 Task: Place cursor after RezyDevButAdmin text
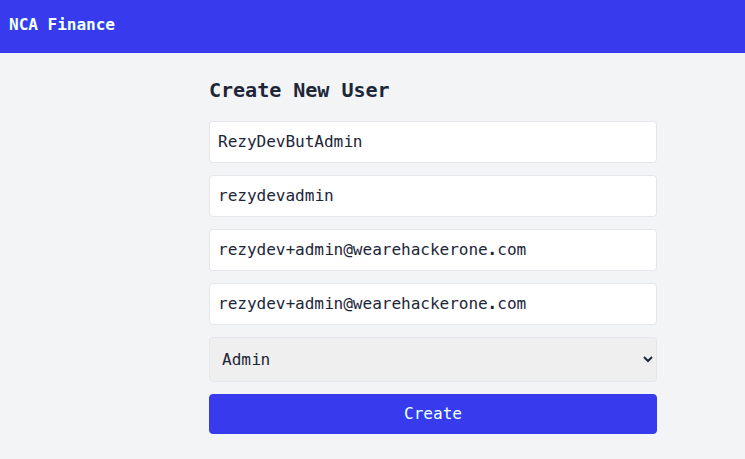[363, 142]
